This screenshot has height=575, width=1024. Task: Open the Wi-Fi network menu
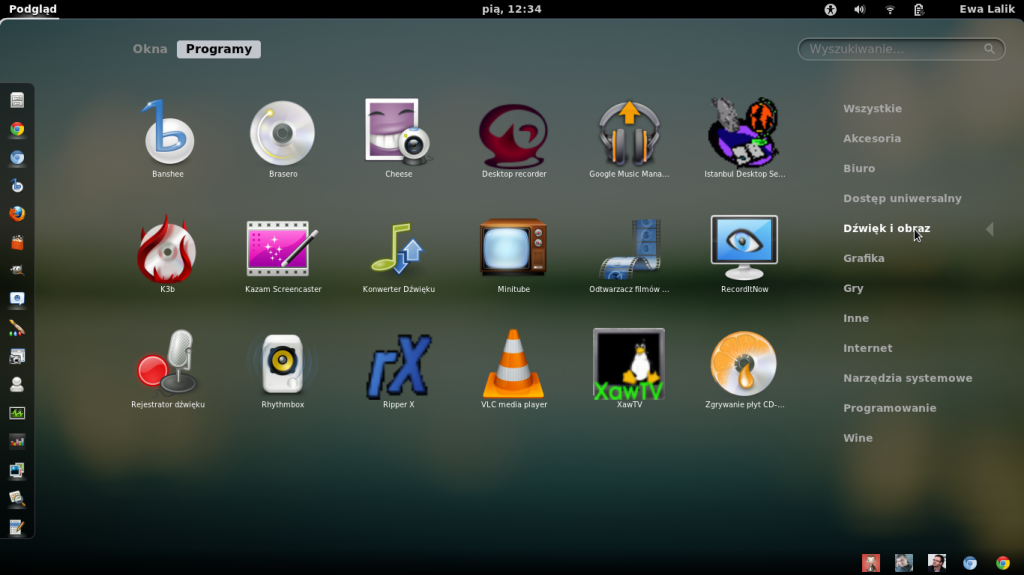tap(889, 9)
